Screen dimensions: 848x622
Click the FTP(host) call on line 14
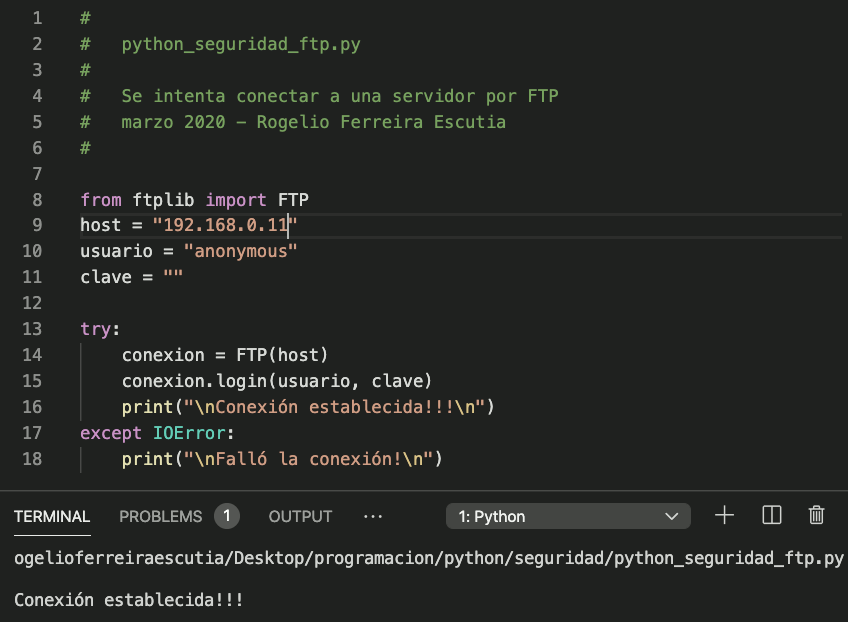pos(282,355)
